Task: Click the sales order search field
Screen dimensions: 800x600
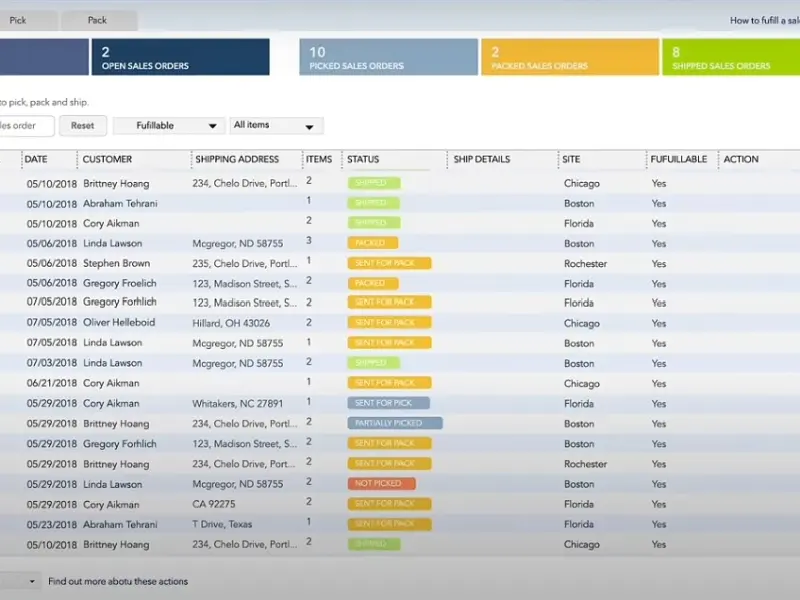Action: pos(26,126)
